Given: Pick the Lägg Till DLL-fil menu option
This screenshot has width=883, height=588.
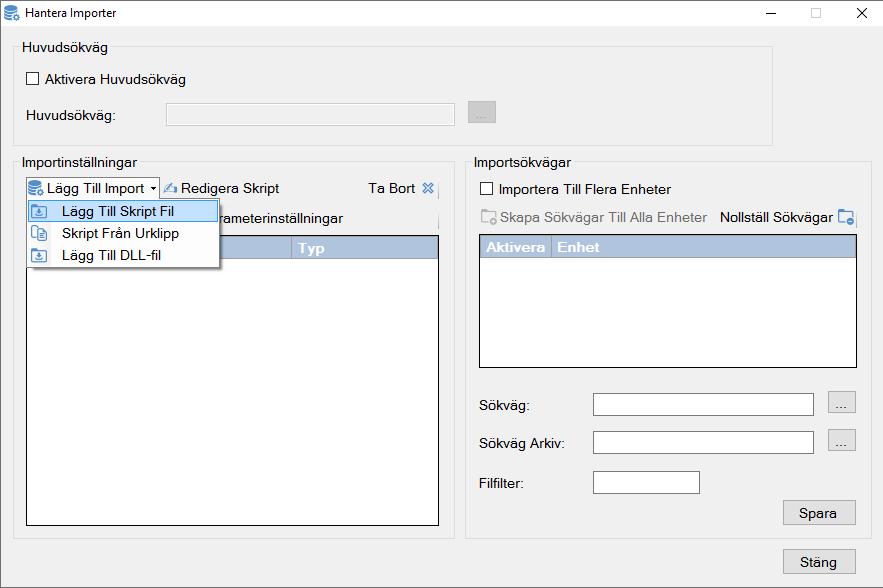Looking at the screenshot, I should [123, 255].
